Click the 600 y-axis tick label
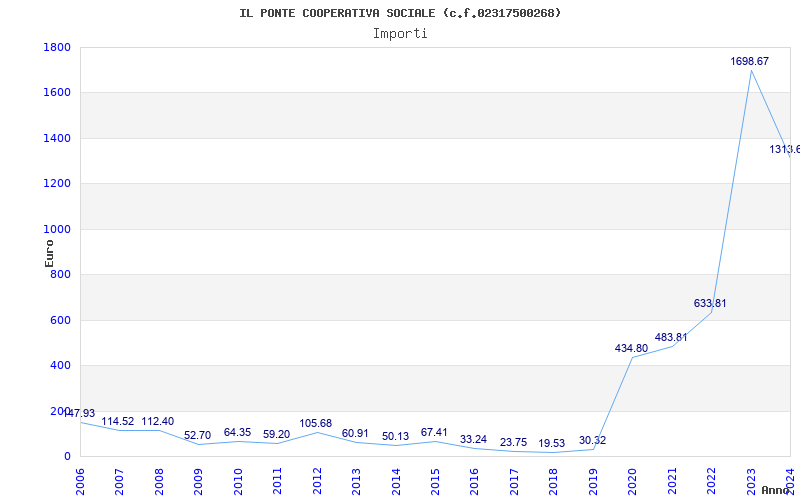 click(x=61, y=320)
